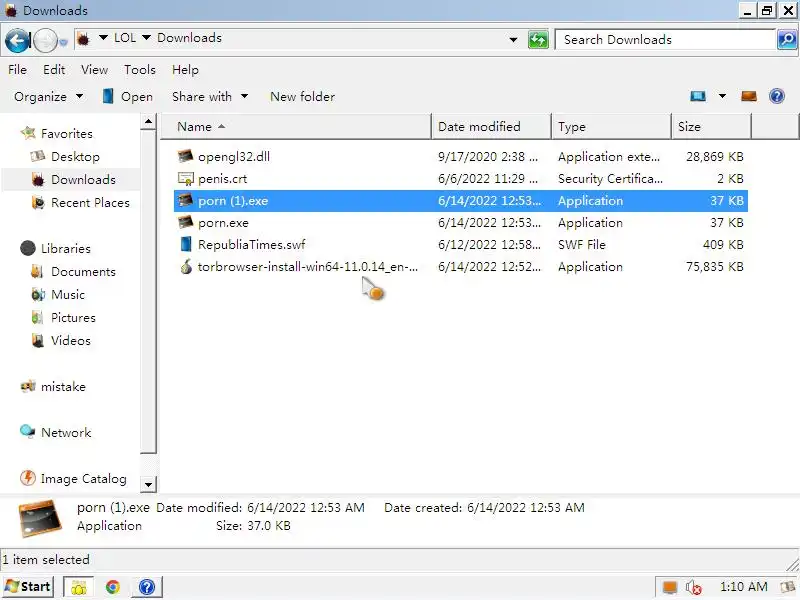Image resolution: width=800 pixels, height=600 pixels.
Task: Click the 28,869 KB size cell
Action: click(714, 157)
